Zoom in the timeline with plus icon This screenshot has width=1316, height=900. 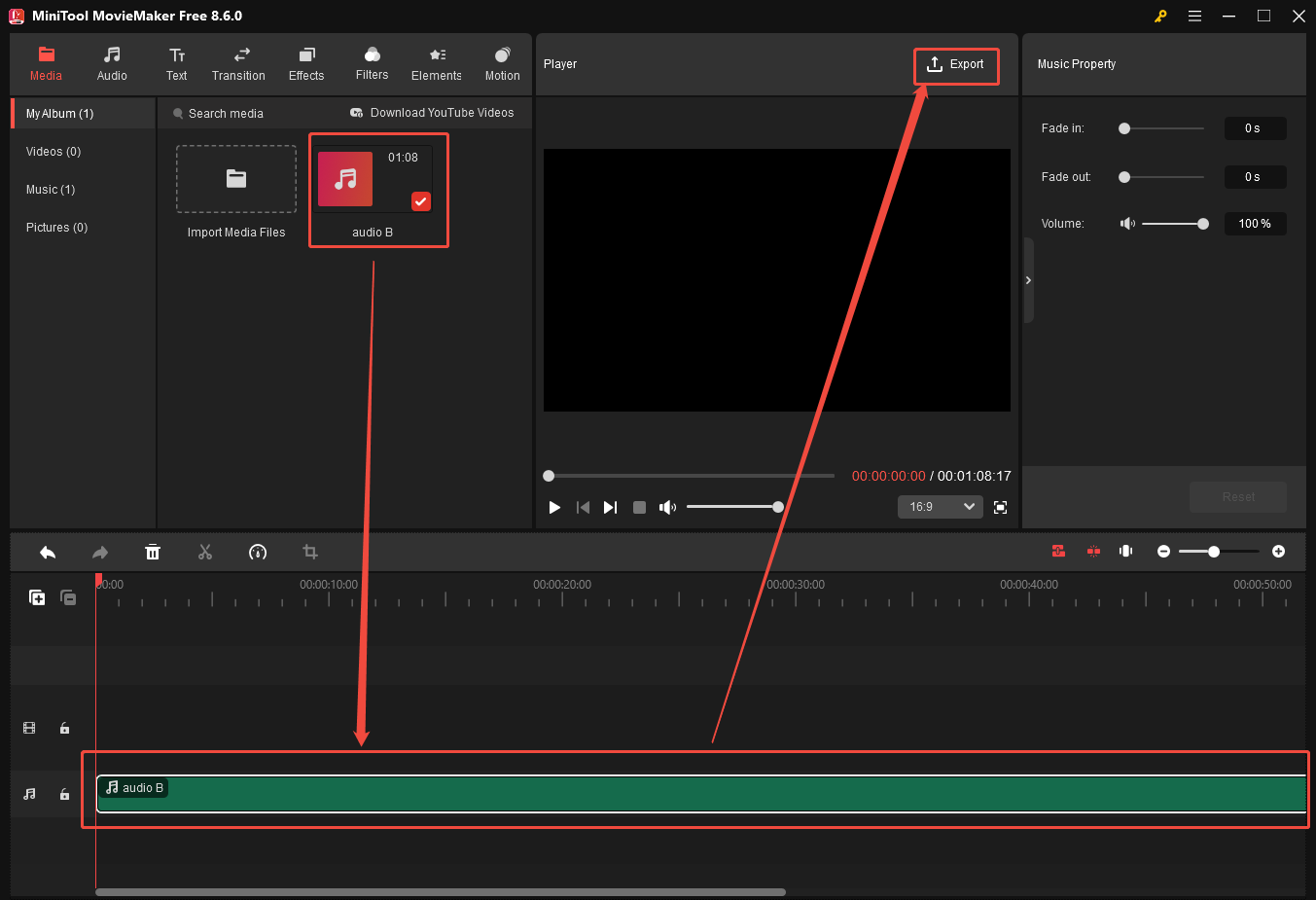[x=1278, y=552]
